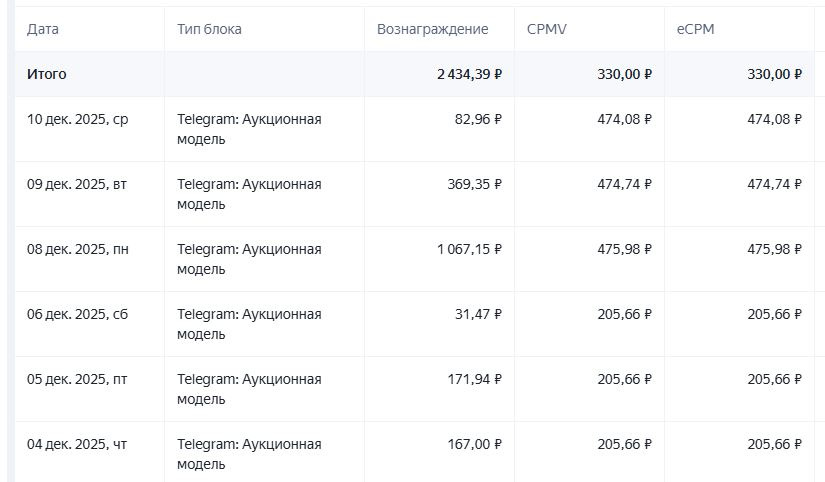Click total reward value 2 434,39 ₽
Image resolution: width=825 pixels, height=482 pixels.
[469, 75]
